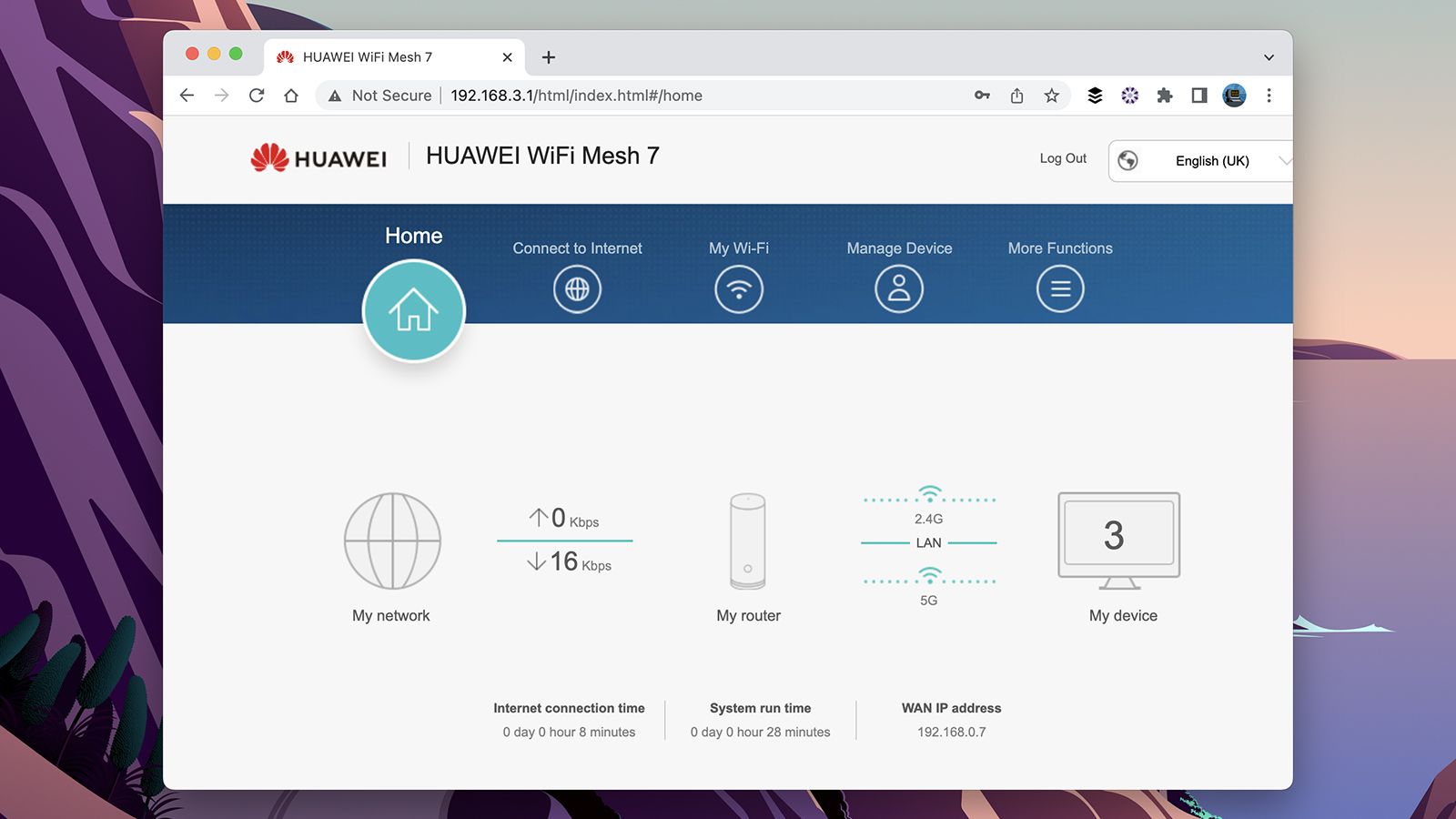Click the Not Secure site warning
This screenshot has width=1456, height=819.
click(380, 96)
